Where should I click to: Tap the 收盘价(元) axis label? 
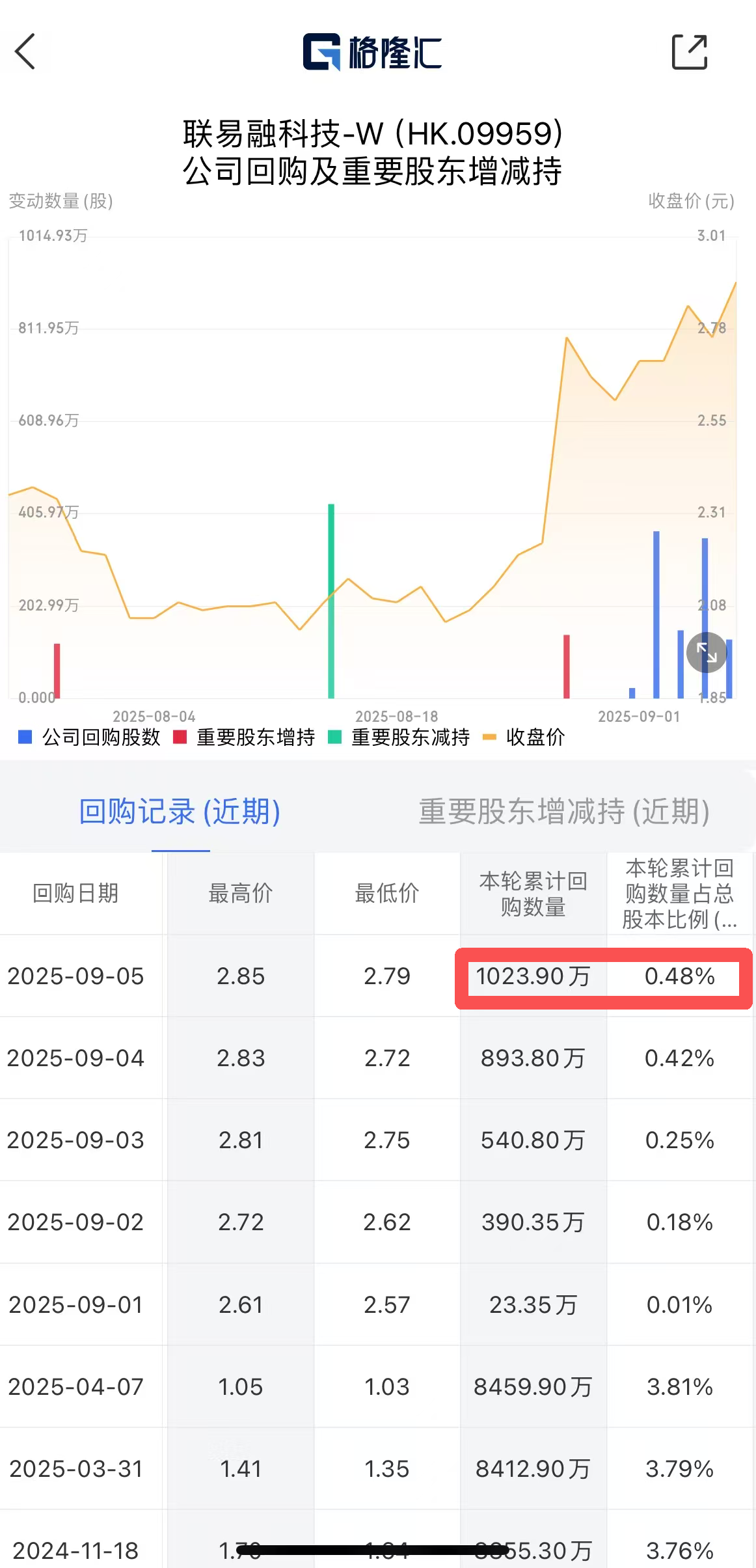pos(692,201)
